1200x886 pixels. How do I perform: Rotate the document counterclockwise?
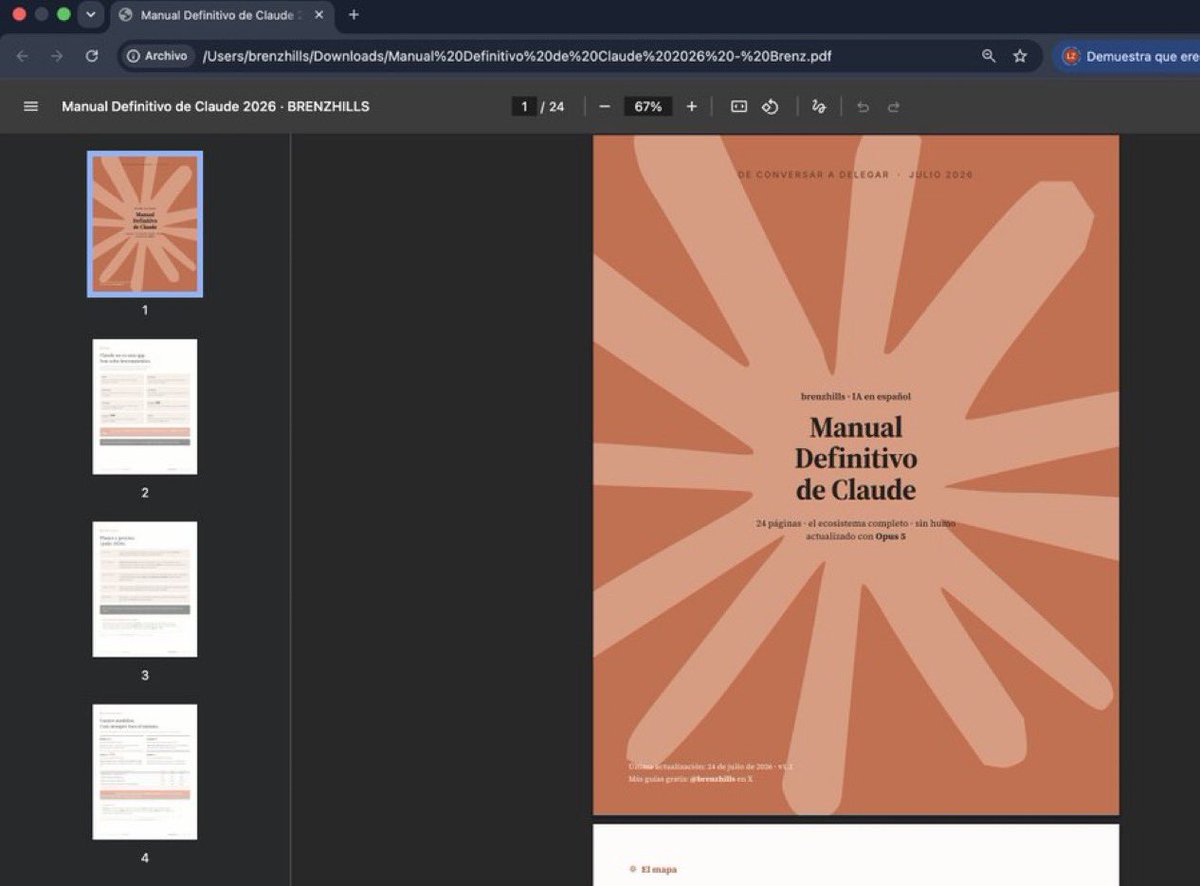pyautogui.click(x=770, y=106)
